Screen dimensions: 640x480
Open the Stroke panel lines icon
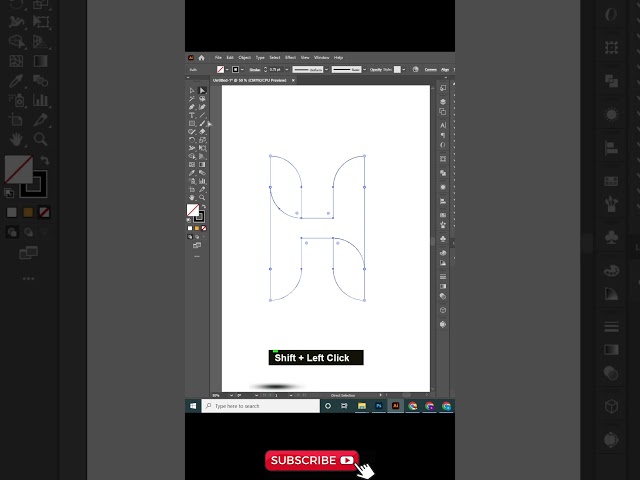[x=443, y=277]
